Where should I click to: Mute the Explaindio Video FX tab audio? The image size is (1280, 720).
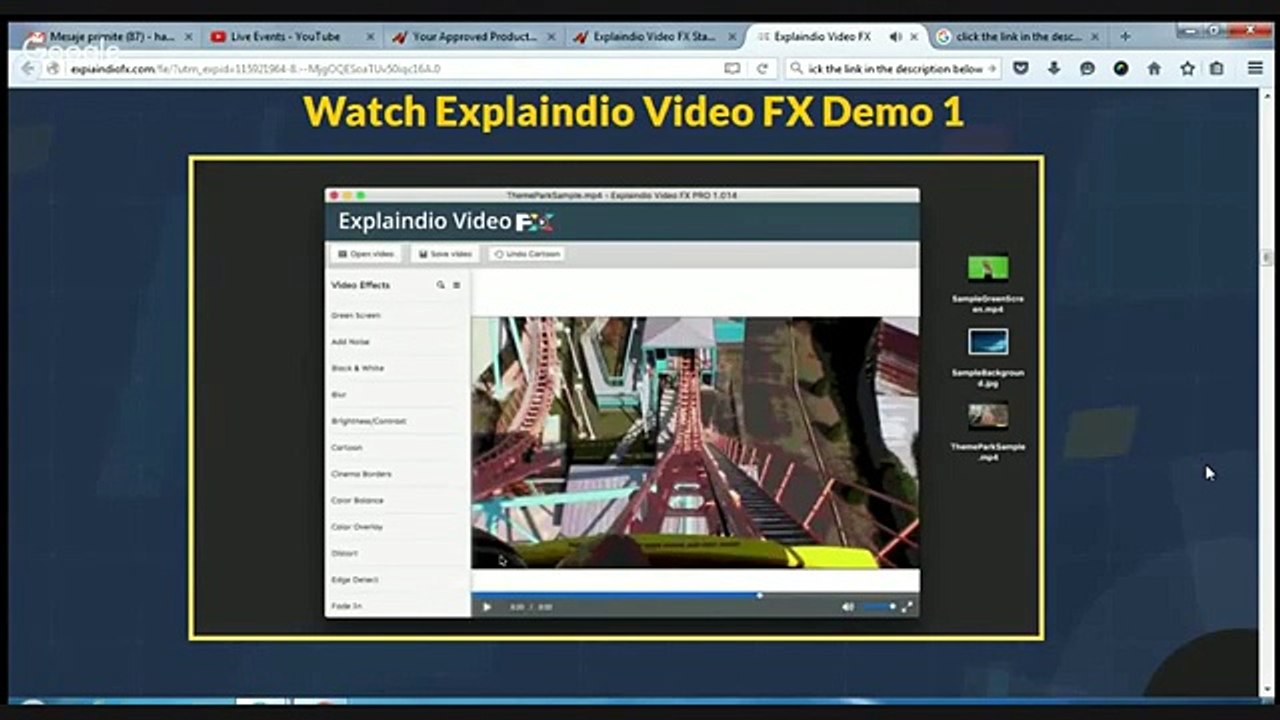pos(895,37)
